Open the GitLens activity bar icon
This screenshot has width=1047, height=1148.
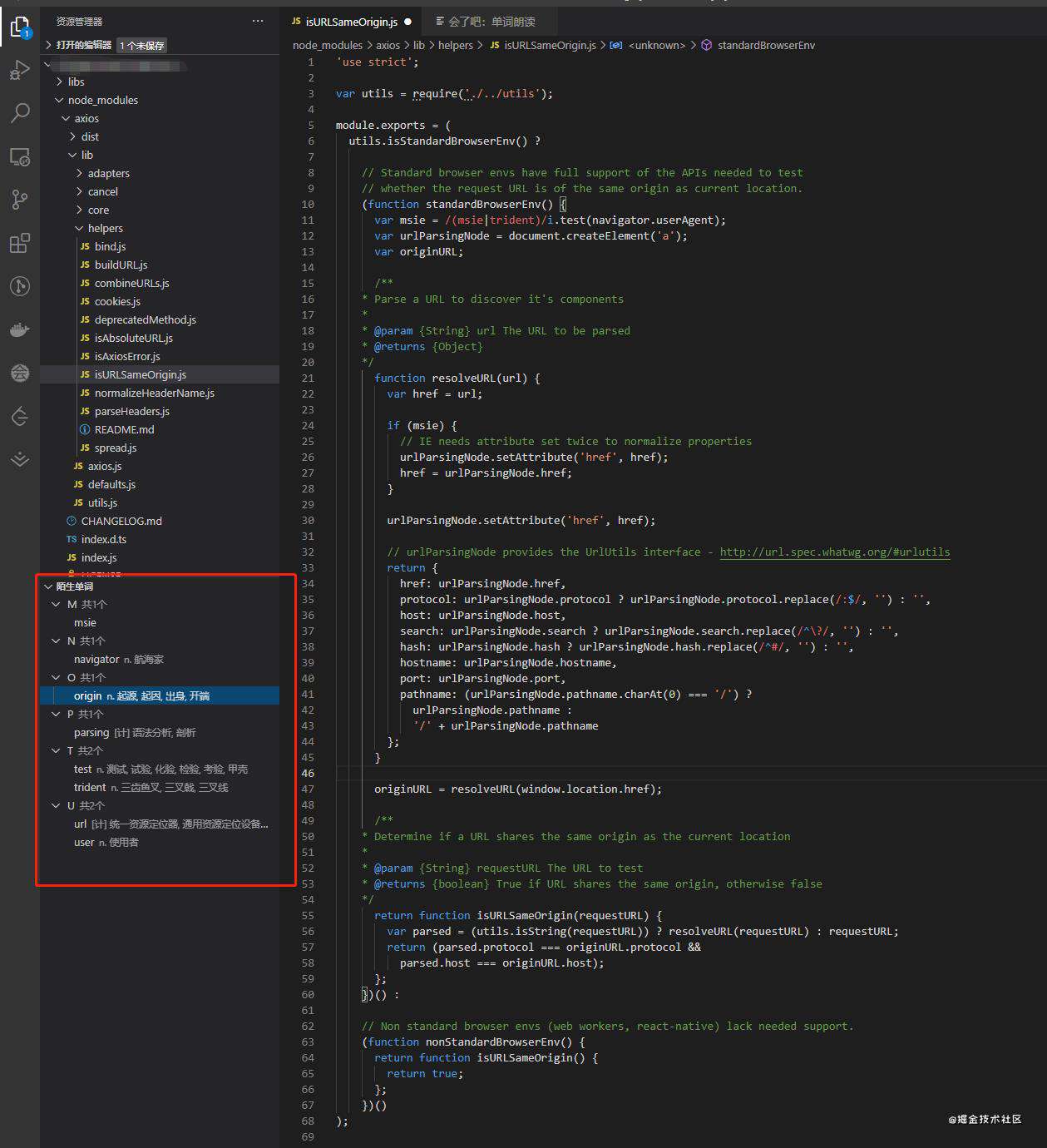(x=20, y=286)
